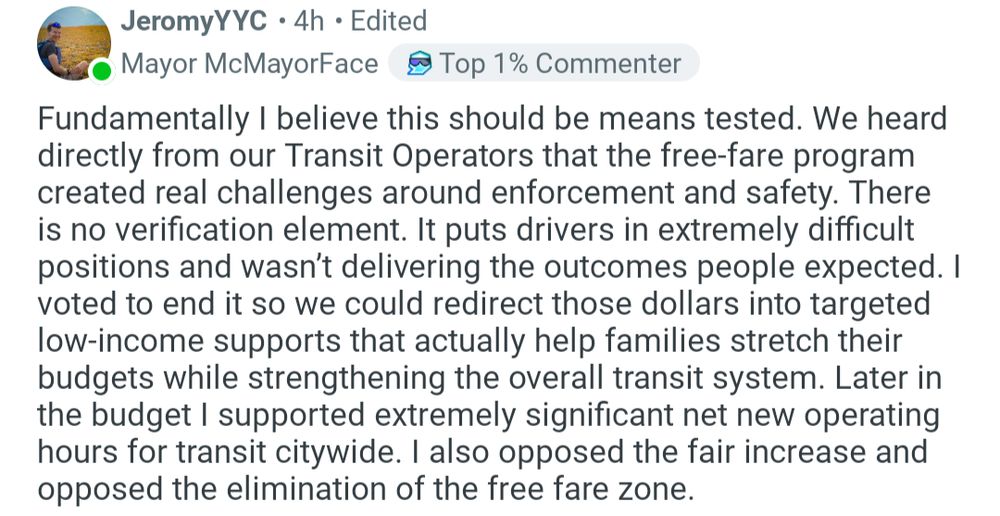Image resolution: width=1000 pixels, height=516 pixels.
Task: Click the word Fundamentally starting the comment
Action: coord(142,121)
